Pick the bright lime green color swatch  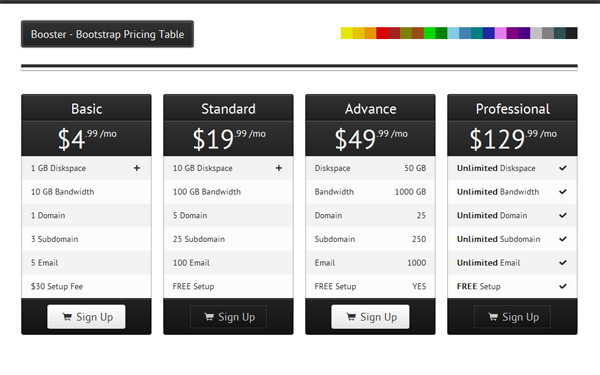point(430,33)
